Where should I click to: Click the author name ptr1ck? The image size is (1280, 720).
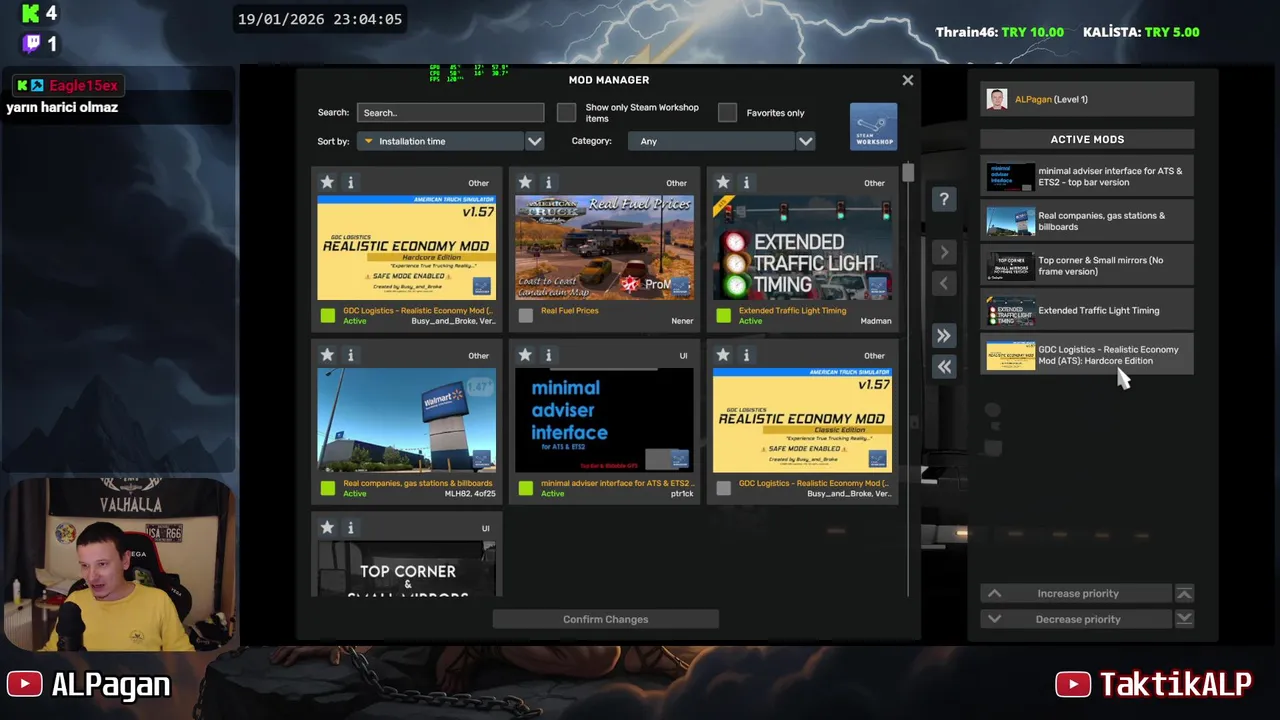(681, 494)
